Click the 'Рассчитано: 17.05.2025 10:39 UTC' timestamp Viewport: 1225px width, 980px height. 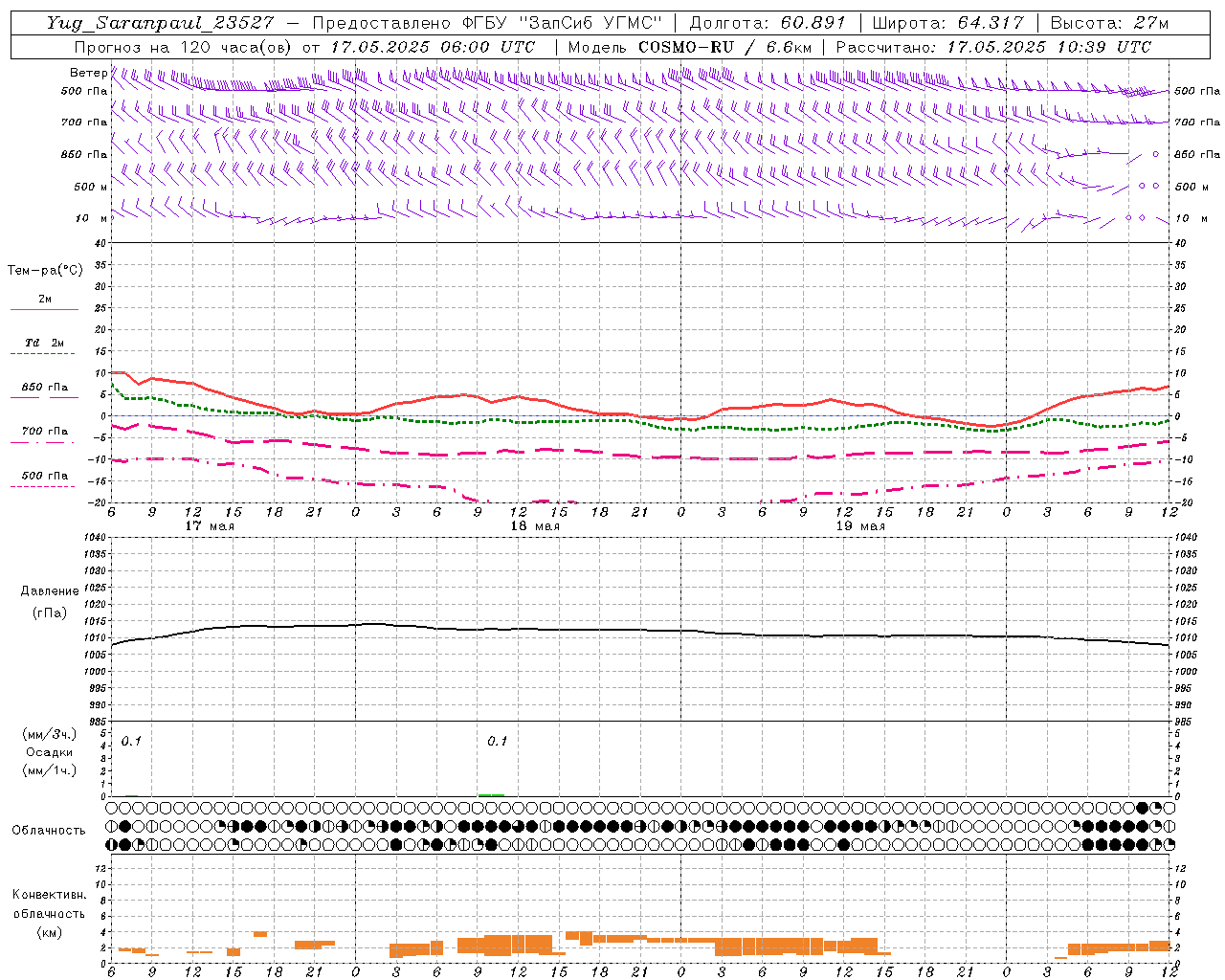pos(993,47)
